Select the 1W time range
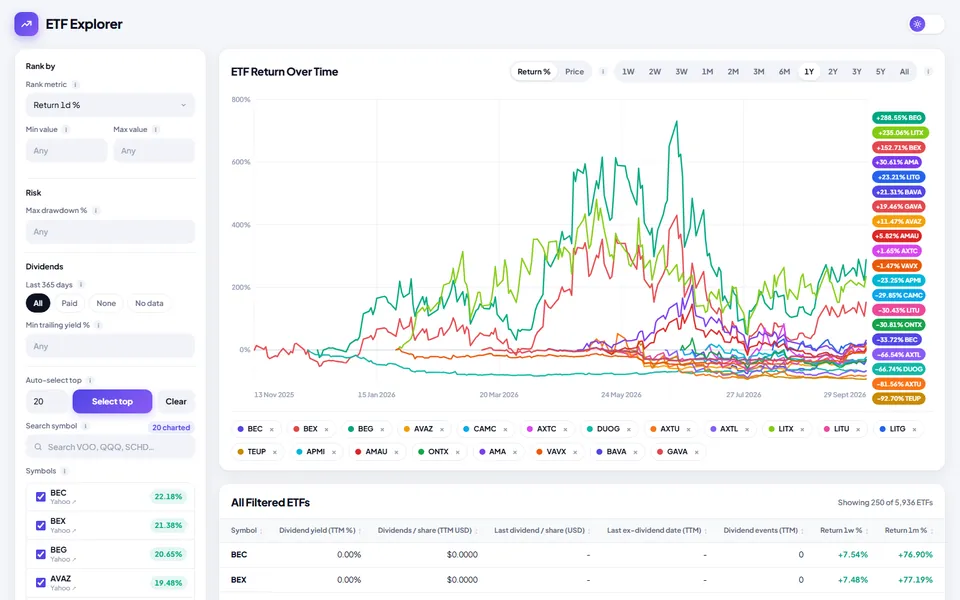 click(628, 72)
